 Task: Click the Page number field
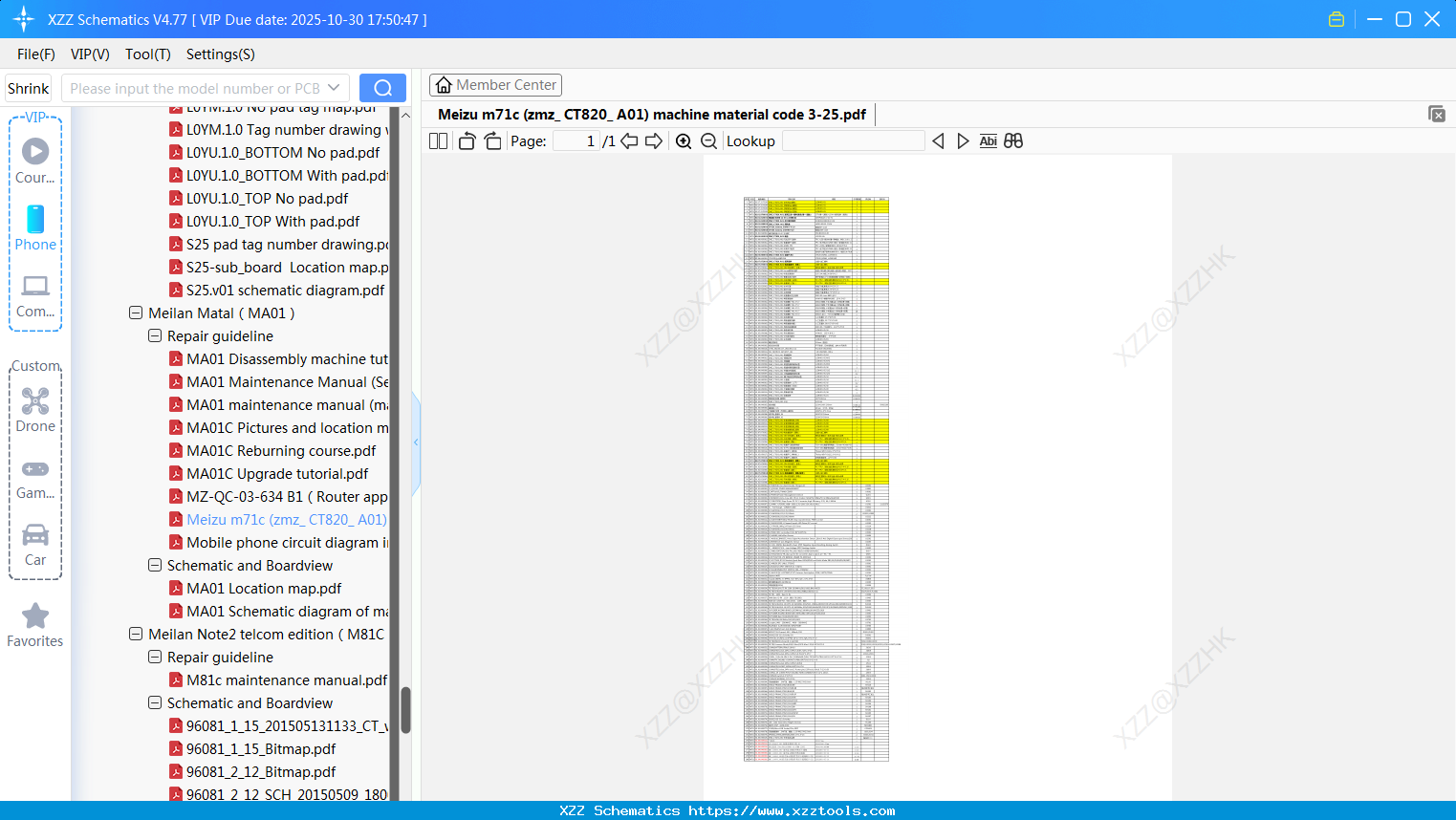(576, 141)
